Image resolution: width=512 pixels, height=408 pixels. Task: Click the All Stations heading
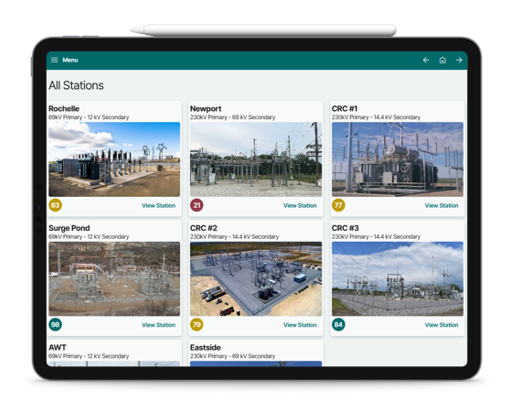(76, 85)
